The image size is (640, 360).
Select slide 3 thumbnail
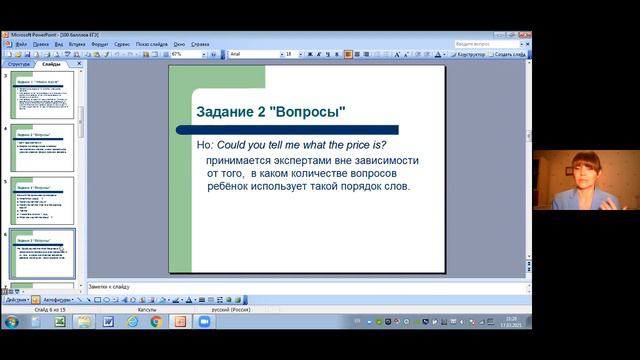(42, 95)
